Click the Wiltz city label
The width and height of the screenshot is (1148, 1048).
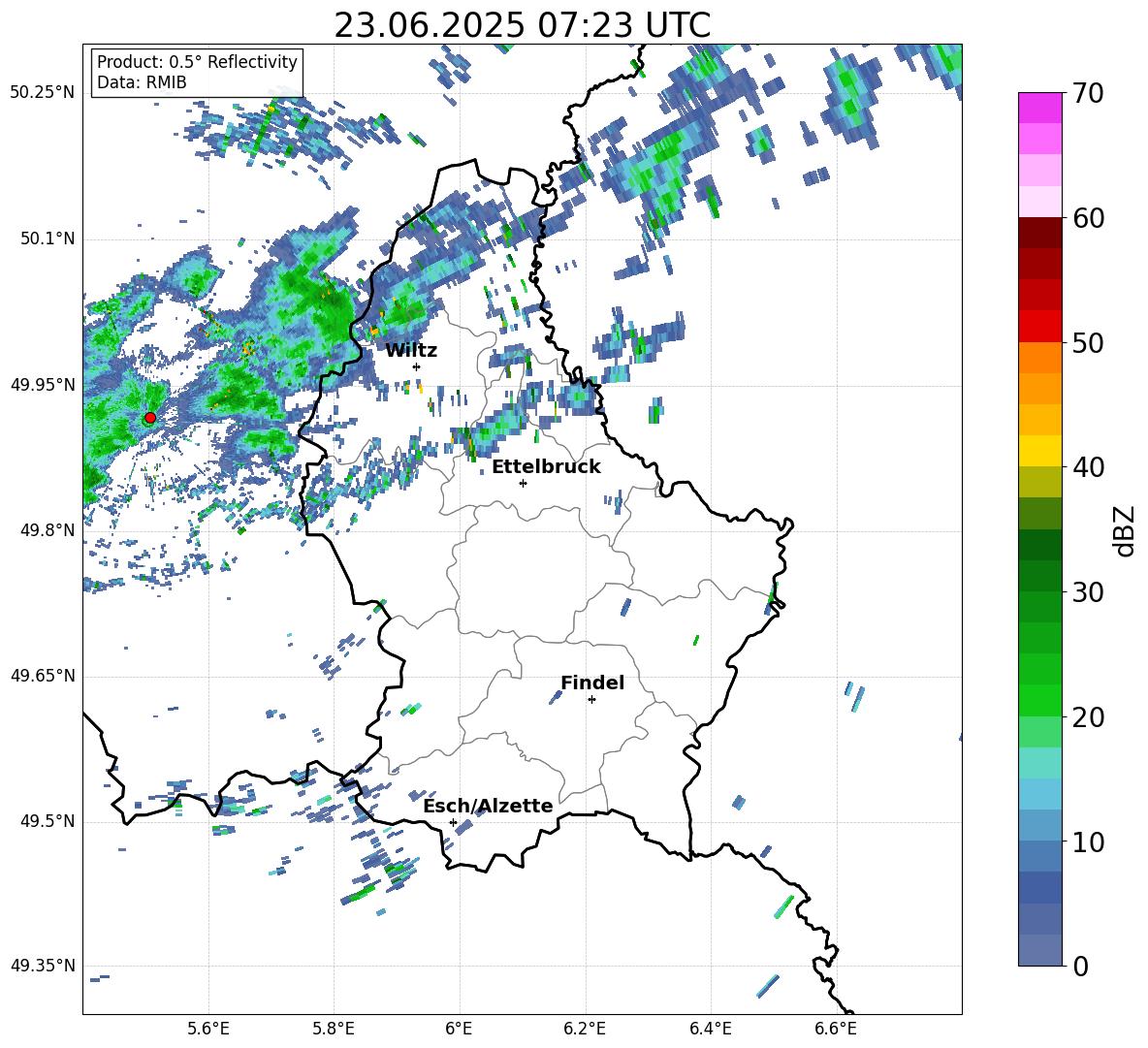click(411, 351)
